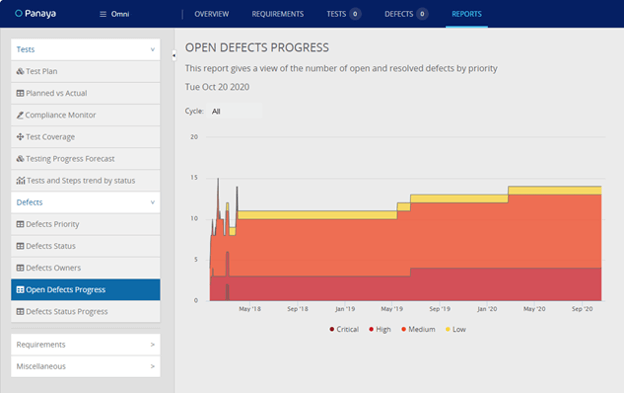Open the hamburger menu icon beside Omni

[103, 14]
